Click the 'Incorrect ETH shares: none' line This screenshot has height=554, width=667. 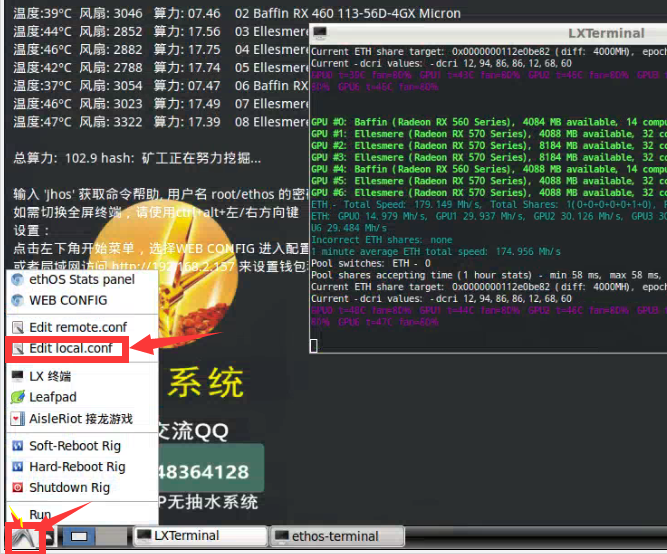(382, 240)
